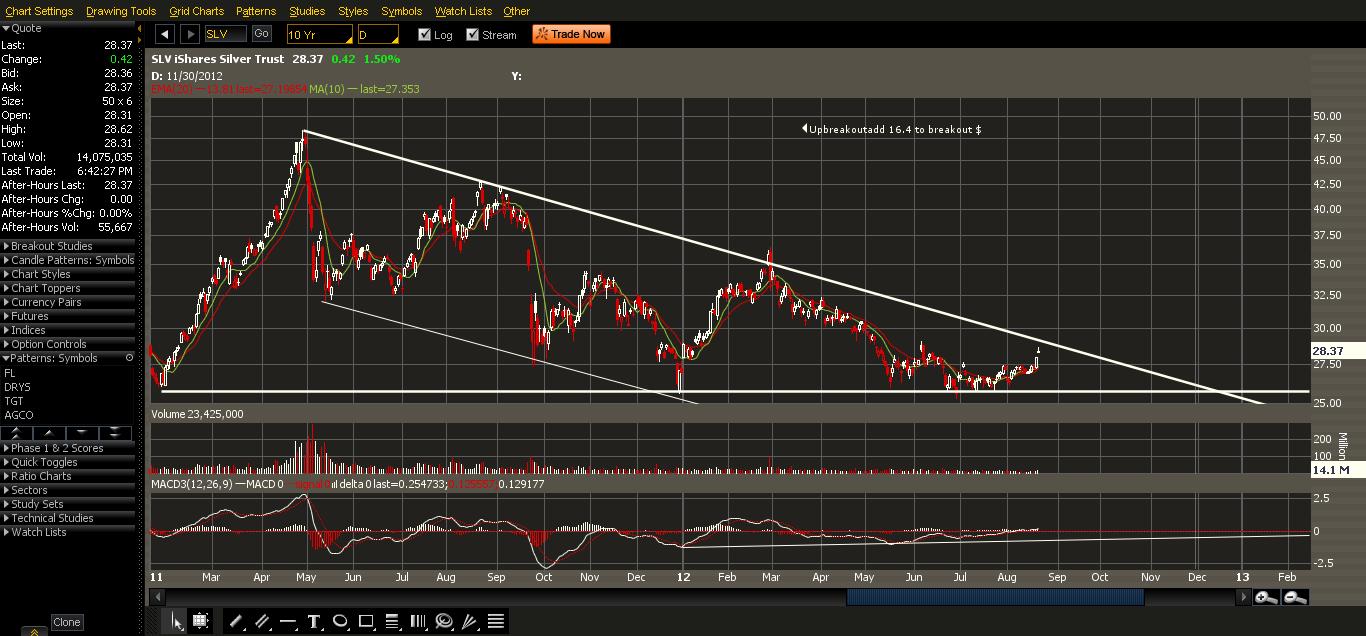Open the stacked lines list tool
Viewport: 1366px width, 636px height.
[496, 621]
